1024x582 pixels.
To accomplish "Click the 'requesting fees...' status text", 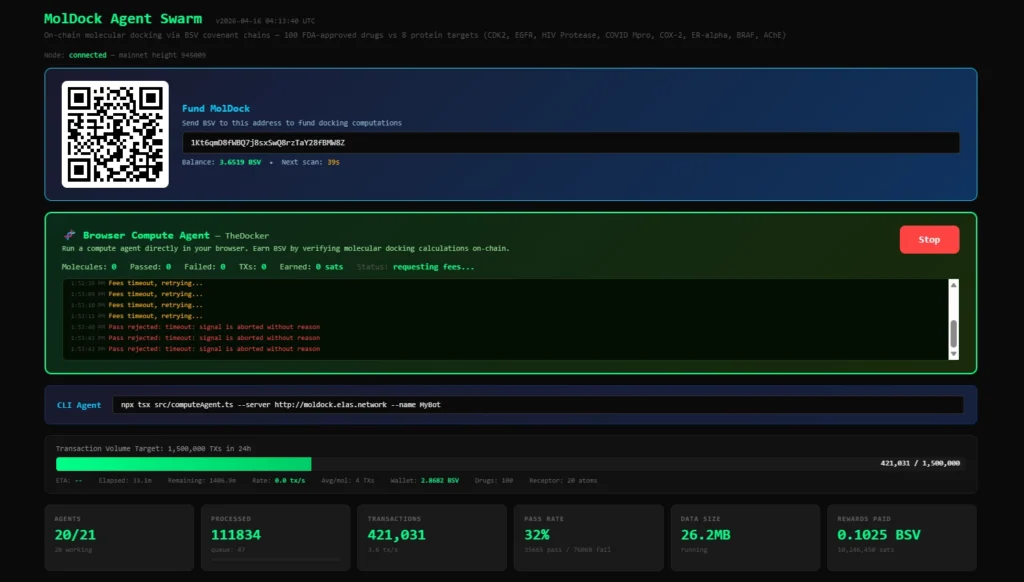I will tap(433, 267).
